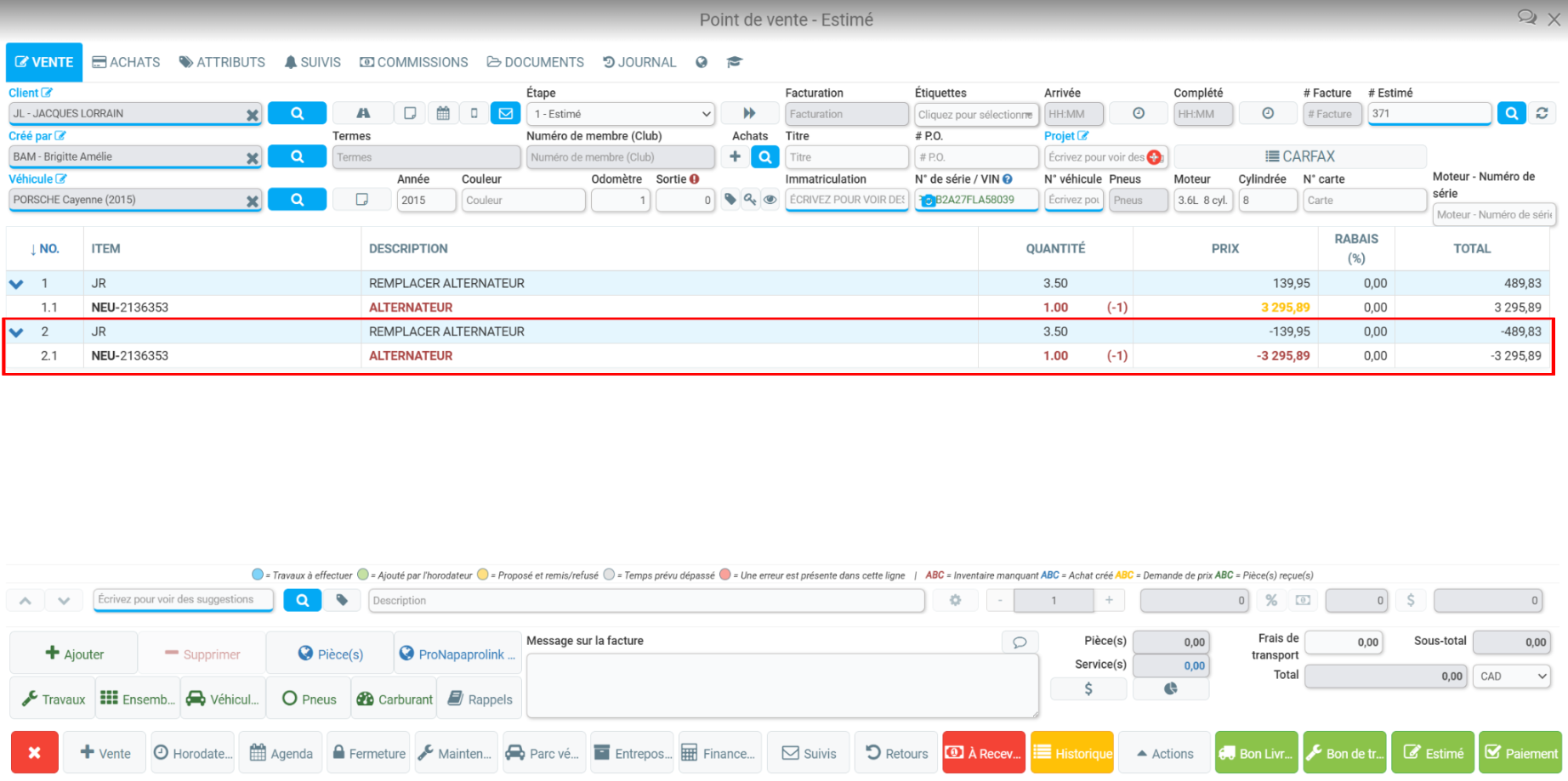Screen dimensions: 1568x781
Task: Open the gear settings icon in item entry row
Action: pos(956,600)
